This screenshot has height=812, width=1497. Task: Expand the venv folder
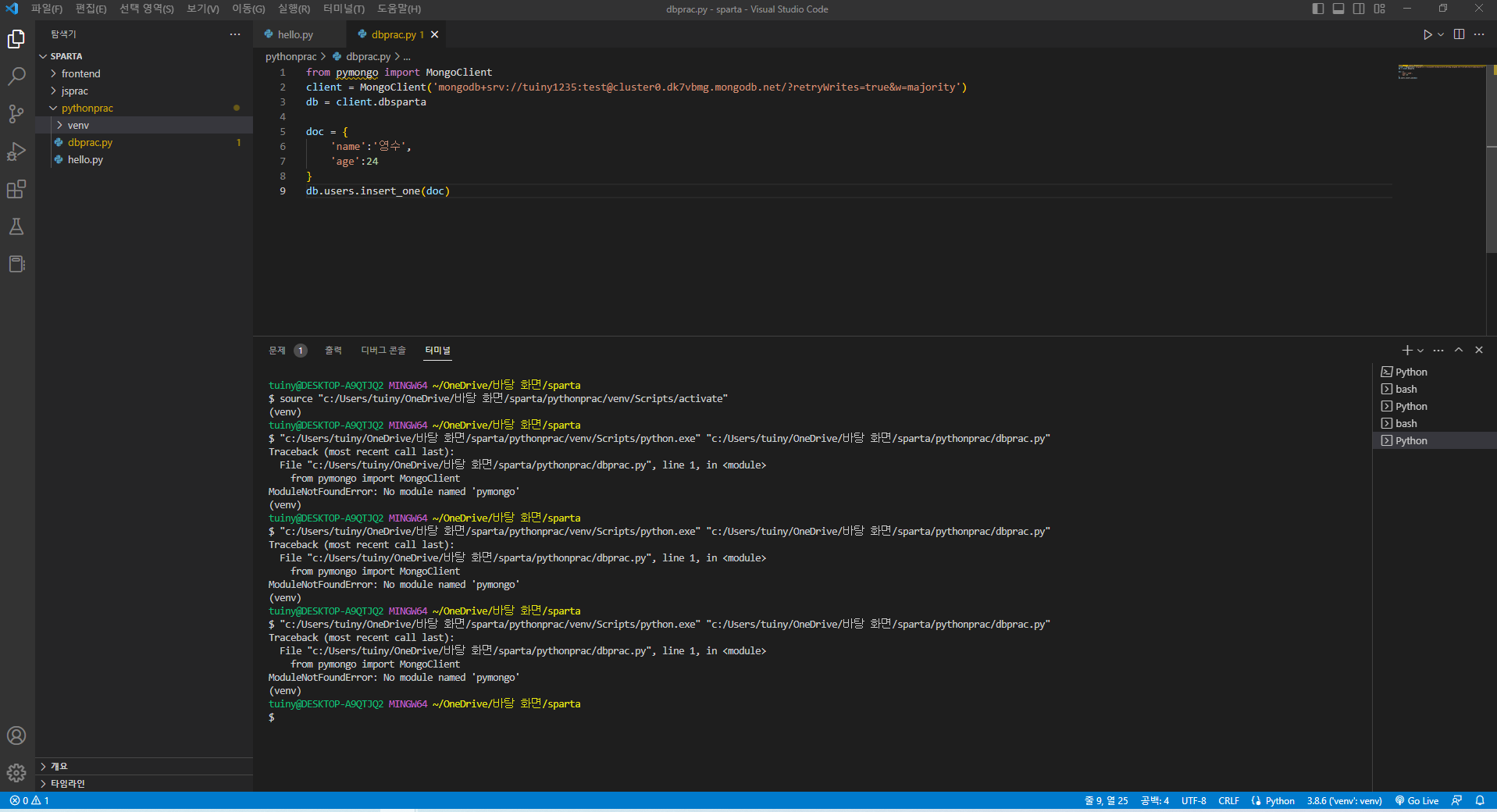coord(144,125)
